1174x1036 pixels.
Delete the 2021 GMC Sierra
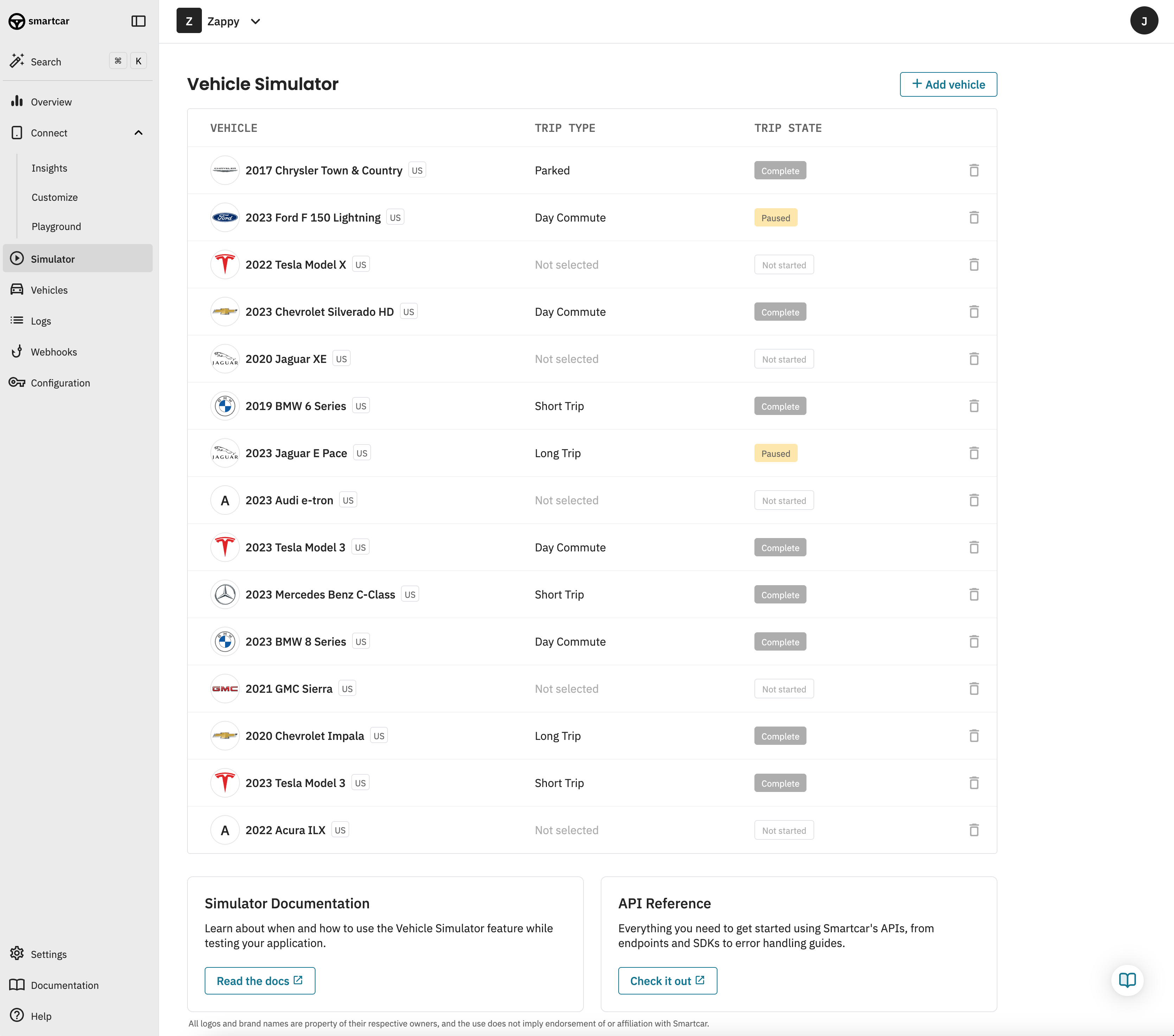[974, 689]
